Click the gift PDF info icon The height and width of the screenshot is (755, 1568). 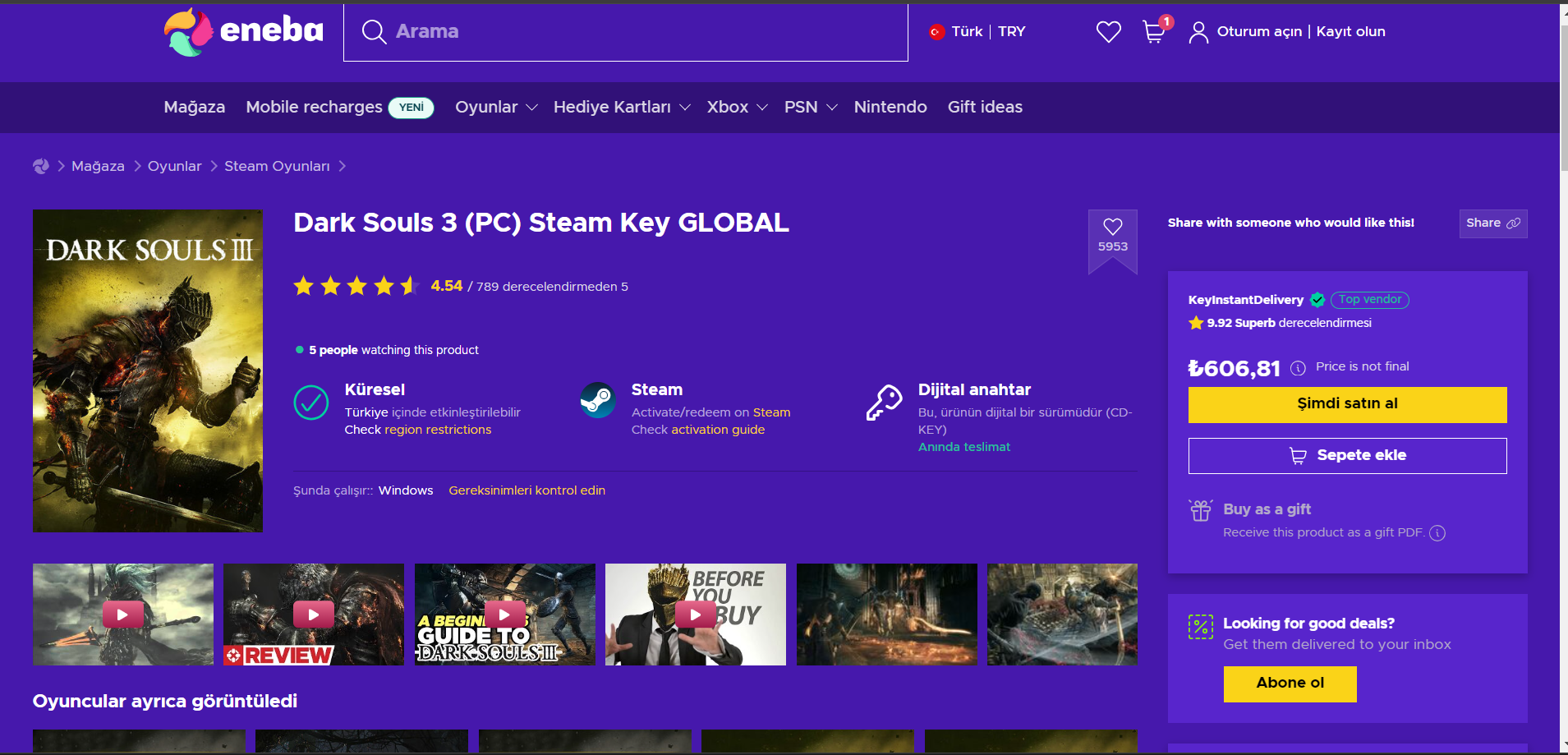point(1437,533)
